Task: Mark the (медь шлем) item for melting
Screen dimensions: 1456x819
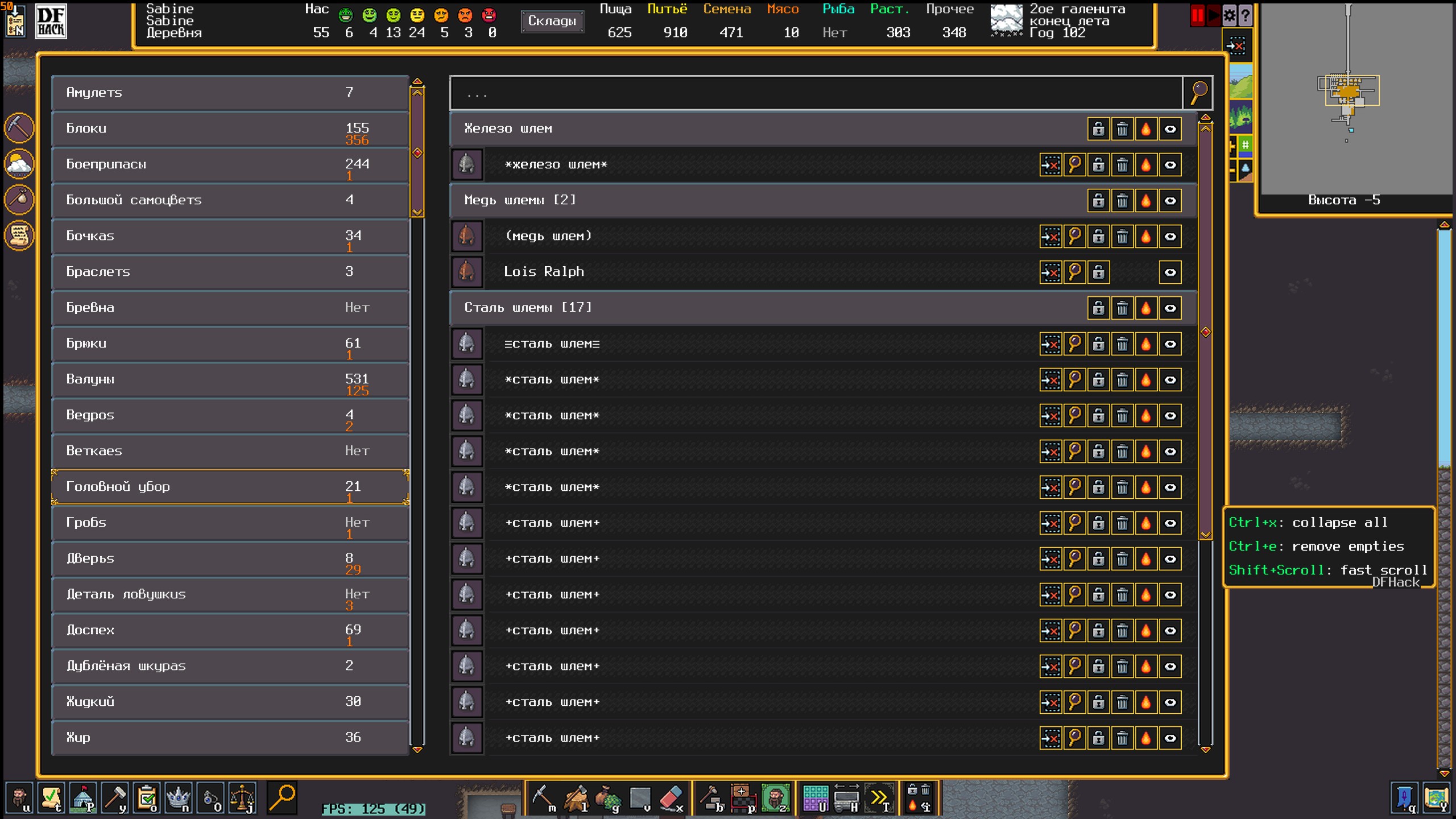Action: (1146, 236)
